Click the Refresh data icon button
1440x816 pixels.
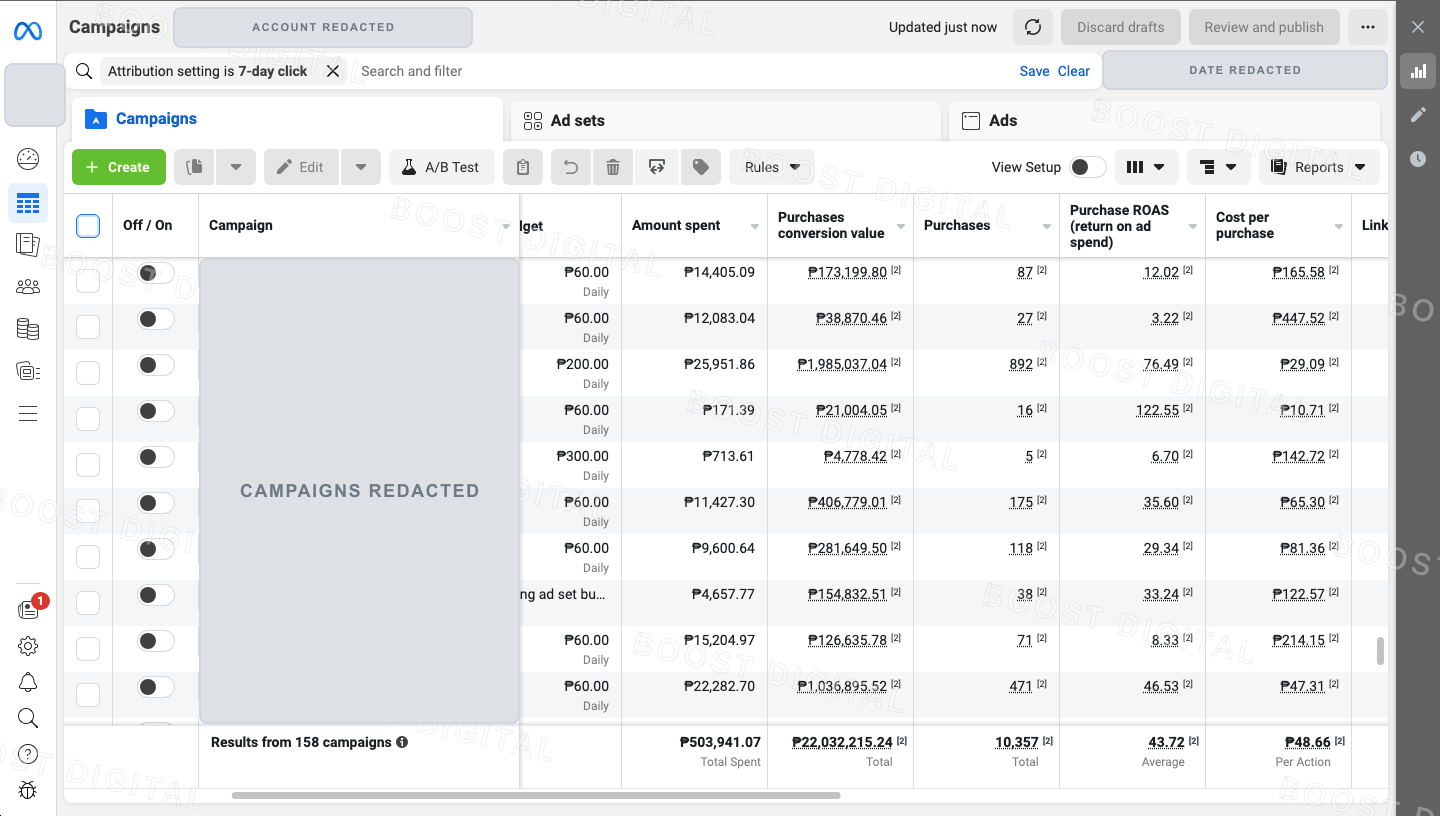point(1033,27)
